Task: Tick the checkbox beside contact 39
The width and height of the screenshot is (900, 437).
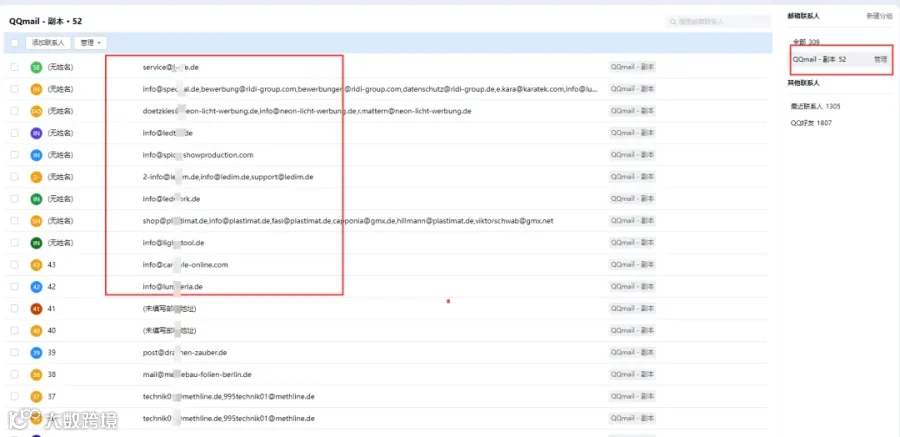Action: 14,352
